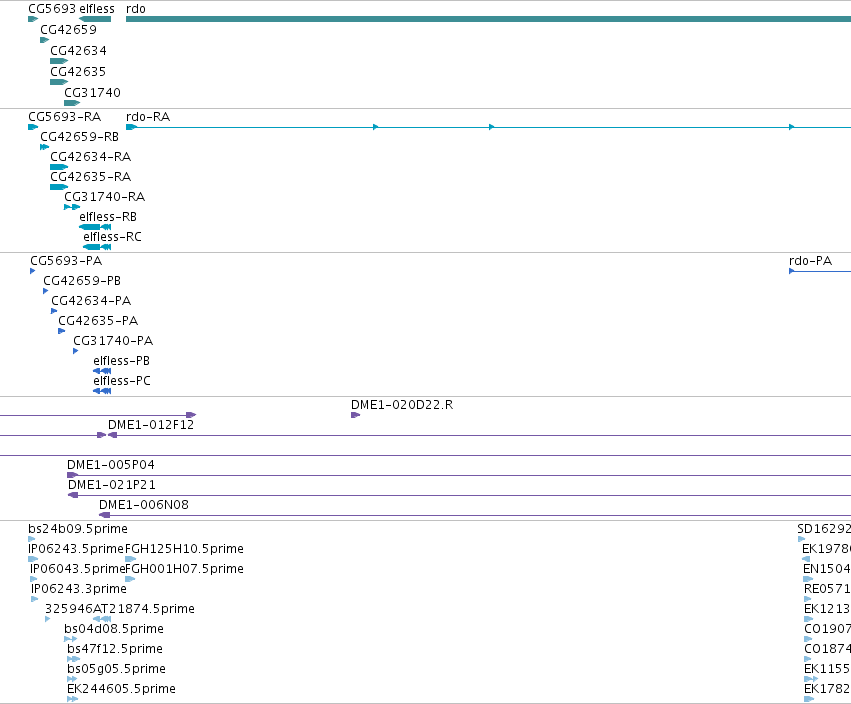The height and width of the screenshot is (704, 851).
Task: Click the elfless-RB transcript label
Action: [108, 217]
